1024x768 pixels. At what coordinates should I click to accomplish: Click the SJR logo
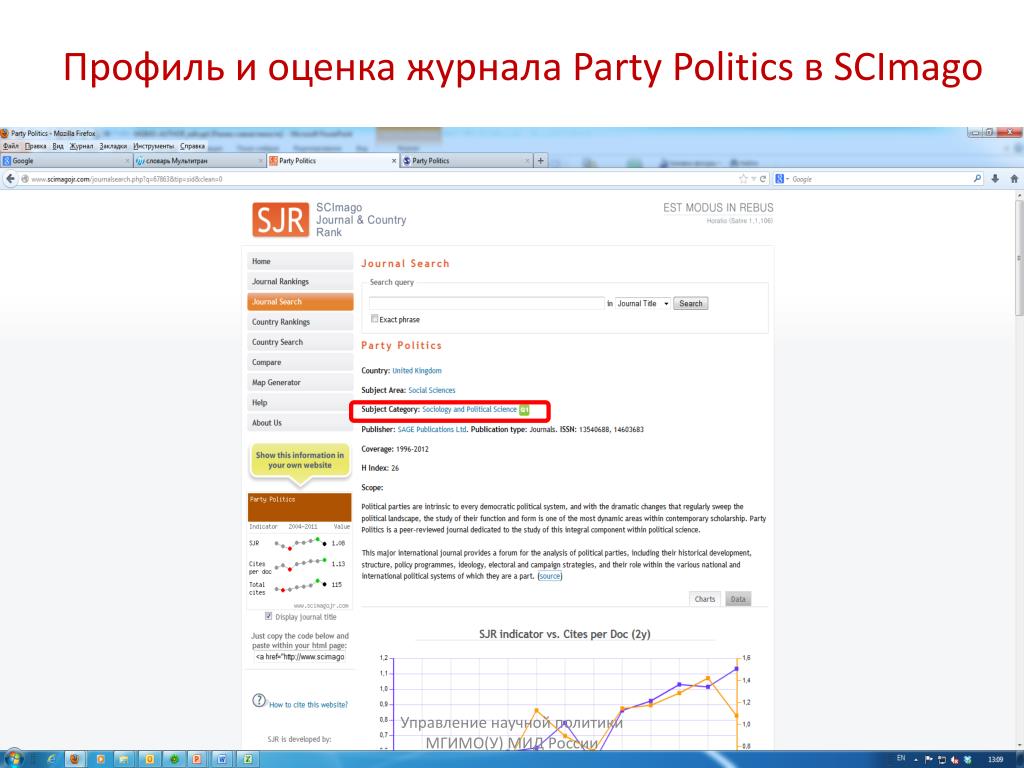(280, 219)
